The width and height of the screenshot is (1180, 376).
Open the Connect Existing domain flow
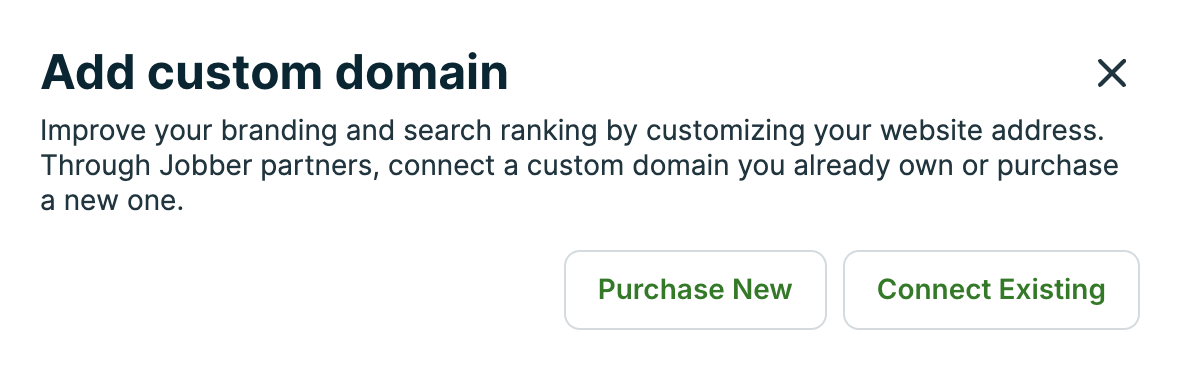tap(991, 290)
